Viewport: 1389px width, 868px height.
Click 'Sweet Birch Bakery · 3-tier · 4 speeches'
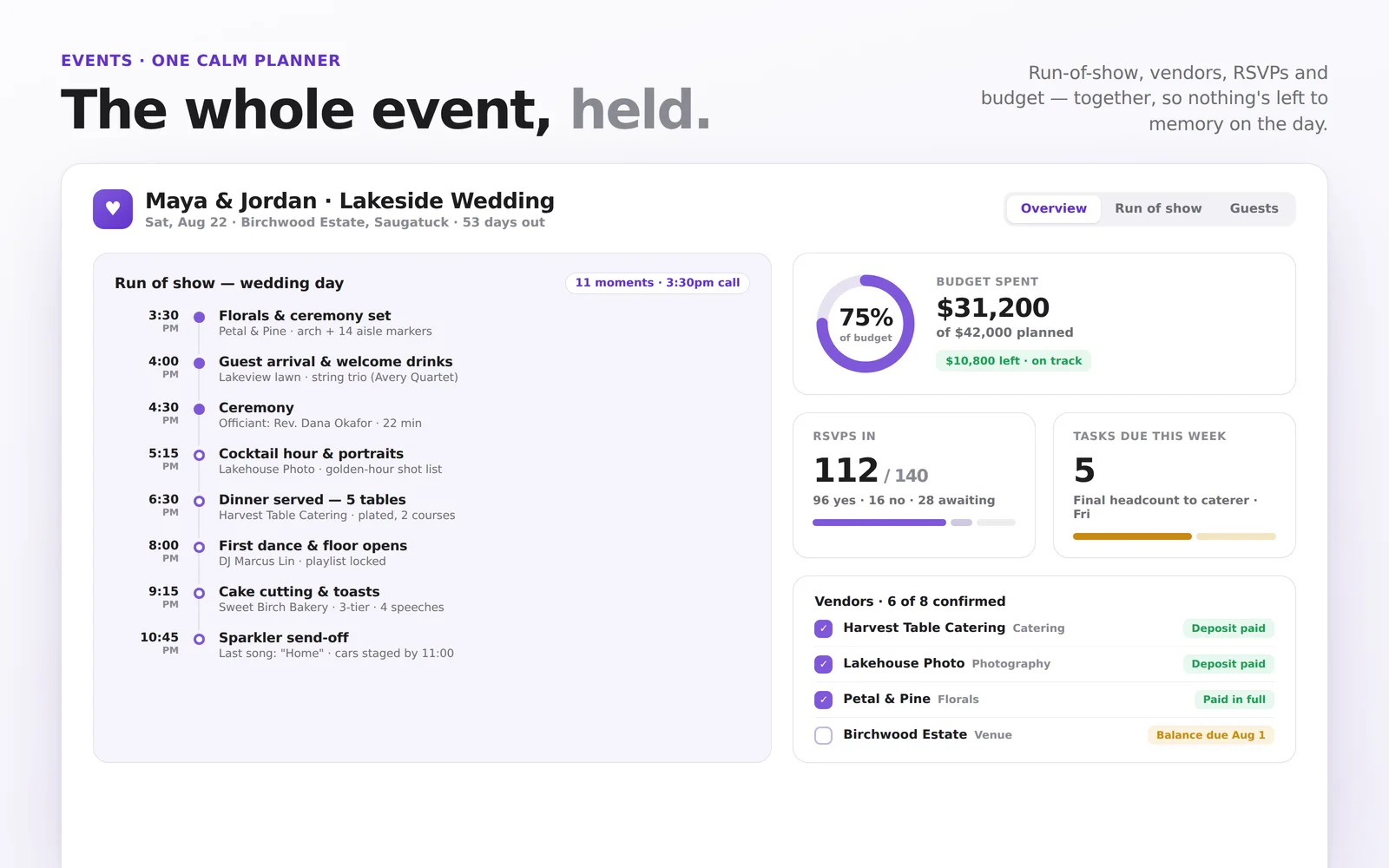pyautogui.click(x=332, y=608)
